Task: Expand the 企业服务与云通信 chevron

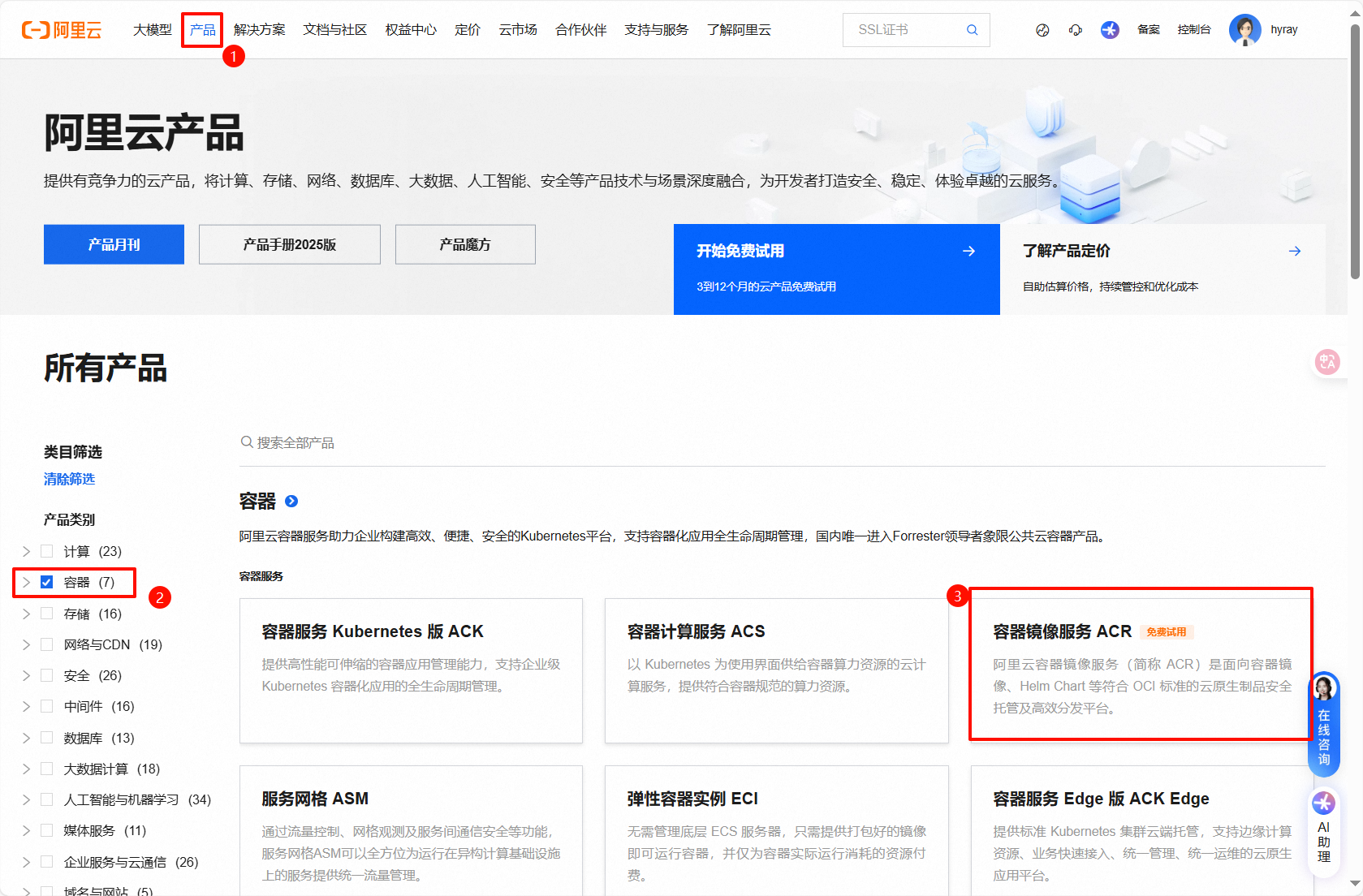Action: (26, 862)
